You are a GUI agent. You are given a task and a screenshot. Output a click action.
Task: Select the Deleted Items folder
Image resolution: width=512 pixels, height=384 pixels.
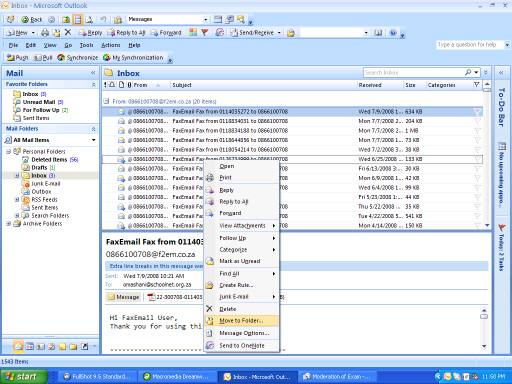tap(50, 160)
